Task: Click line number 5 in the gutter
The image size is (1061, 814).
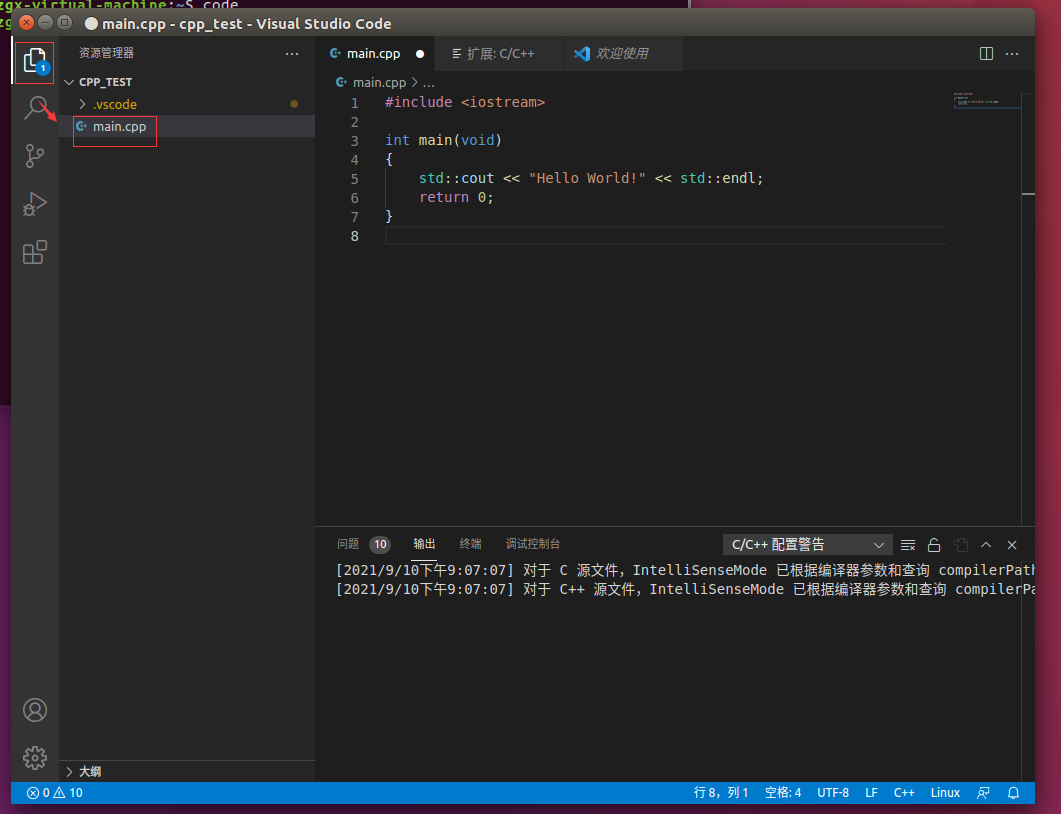Action: 355,179
